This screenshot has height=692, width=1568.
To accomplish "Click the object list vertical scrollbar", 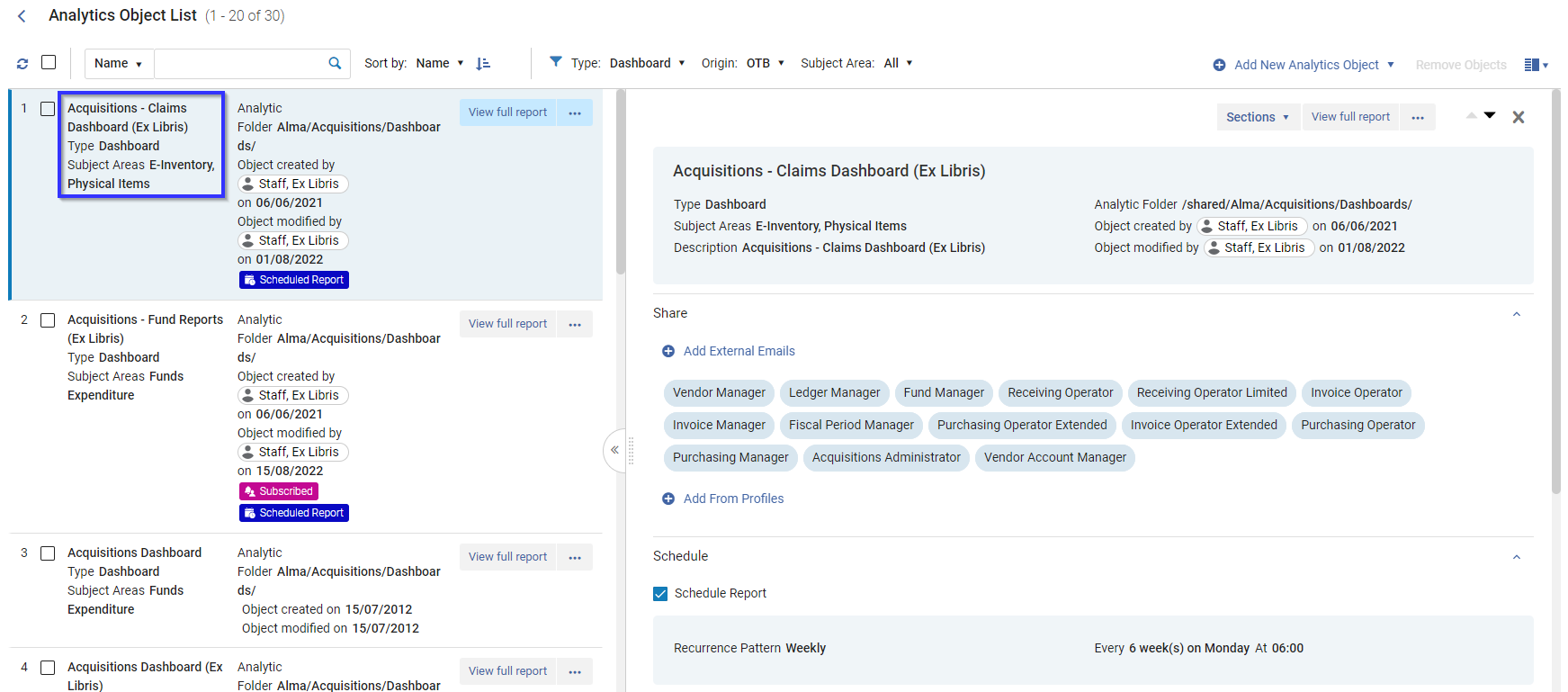I will [x=621, y=183].
